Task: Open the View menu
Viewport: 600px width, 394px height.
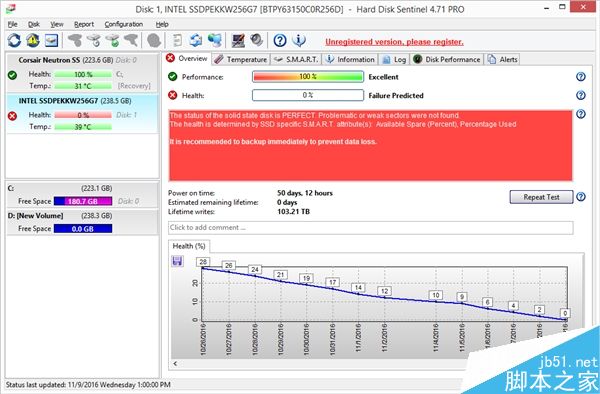Action: pyautogui.click(x=57, y=24)
